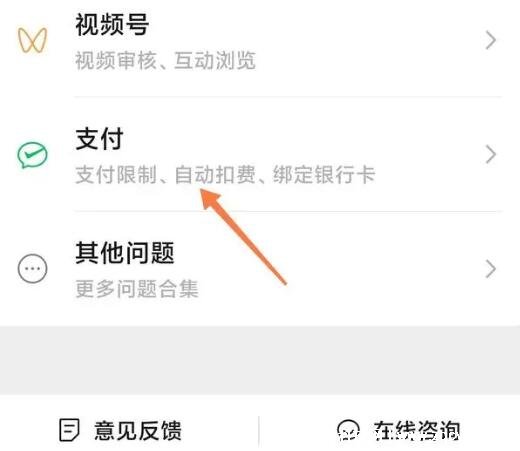Tap the feedback note icon

[69, 430]
